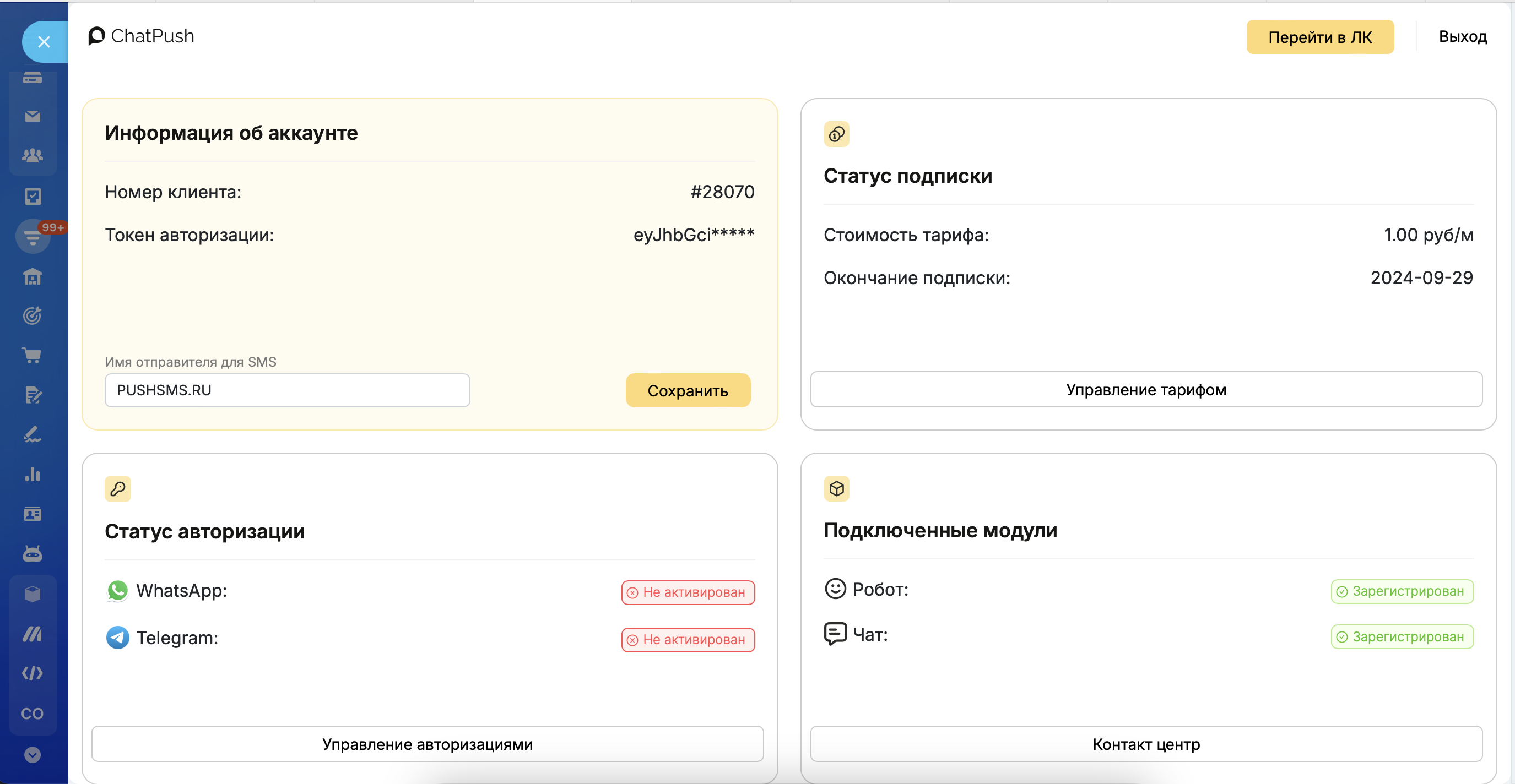Screen dimensions: 1515x784
Task: Open the tasks checkmark sidebar icon
Action: (33, 195)
